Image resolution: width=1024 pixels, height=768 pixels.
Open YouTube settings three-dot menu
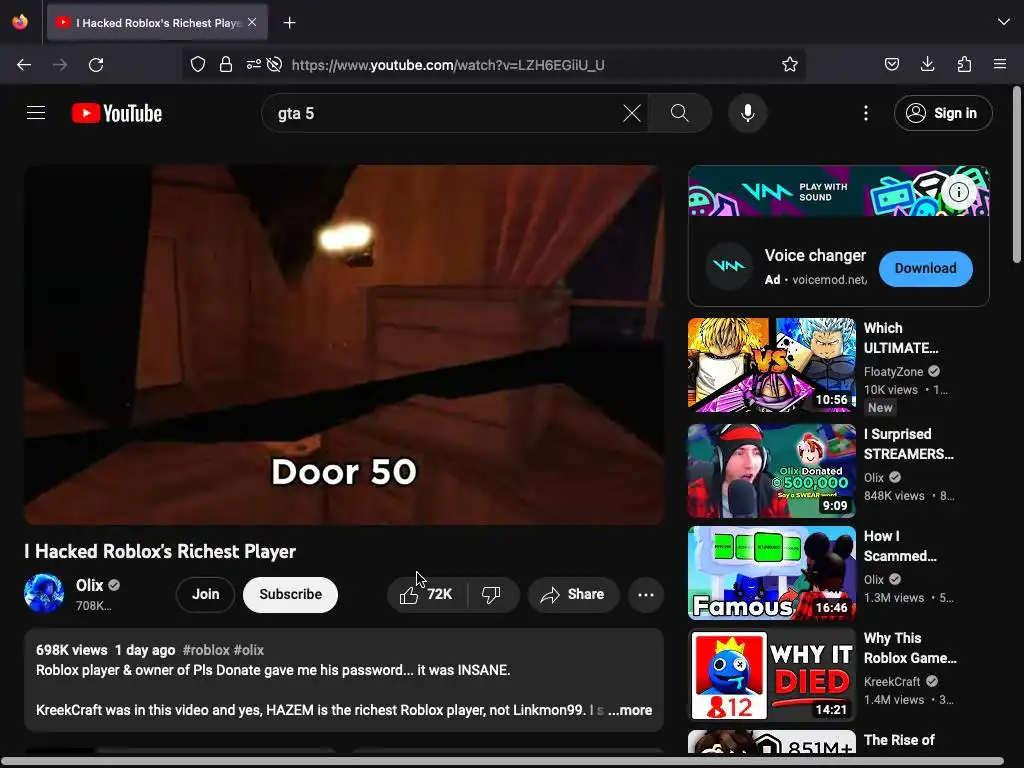click(x=866, y=113)
